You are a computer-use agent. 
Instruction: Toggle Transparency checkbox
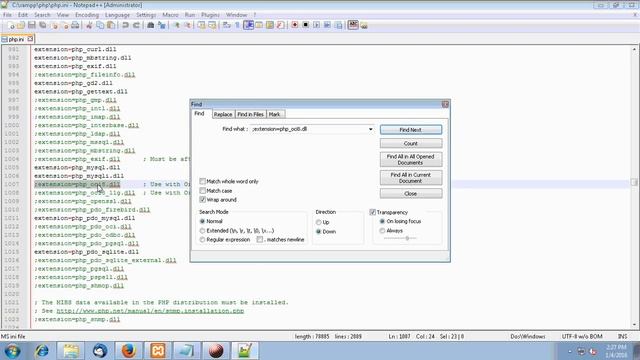[372, 212]
